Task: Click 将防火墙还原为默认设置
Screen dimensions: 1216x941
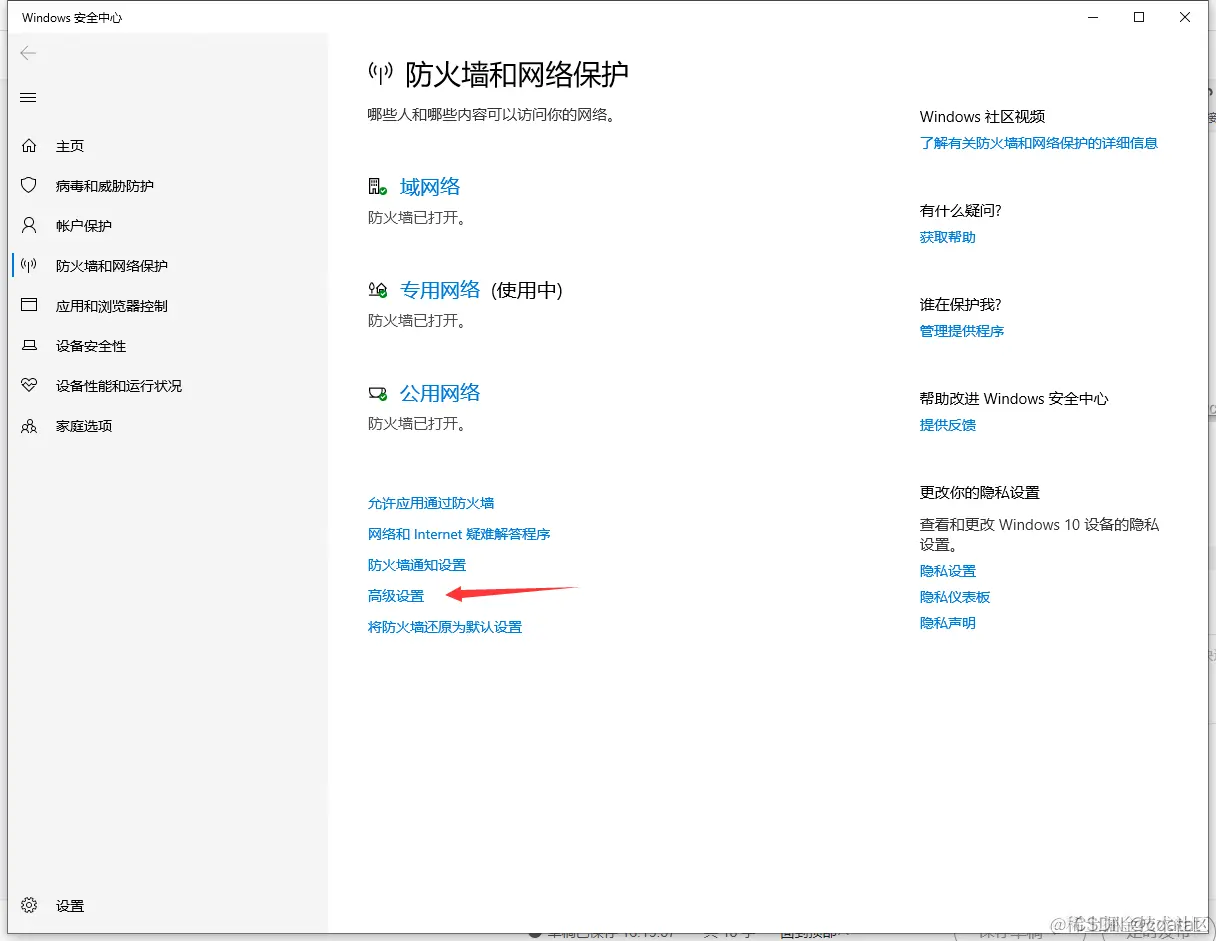Action: (445, 627)
